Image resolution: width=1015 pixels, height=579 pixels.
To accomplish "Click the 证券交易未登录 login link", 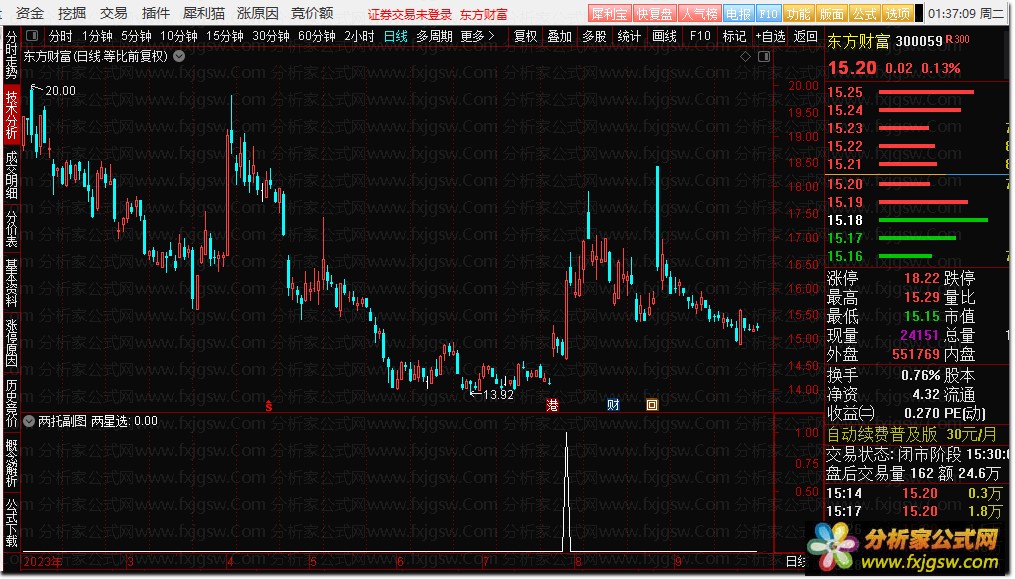I will 409,14.
